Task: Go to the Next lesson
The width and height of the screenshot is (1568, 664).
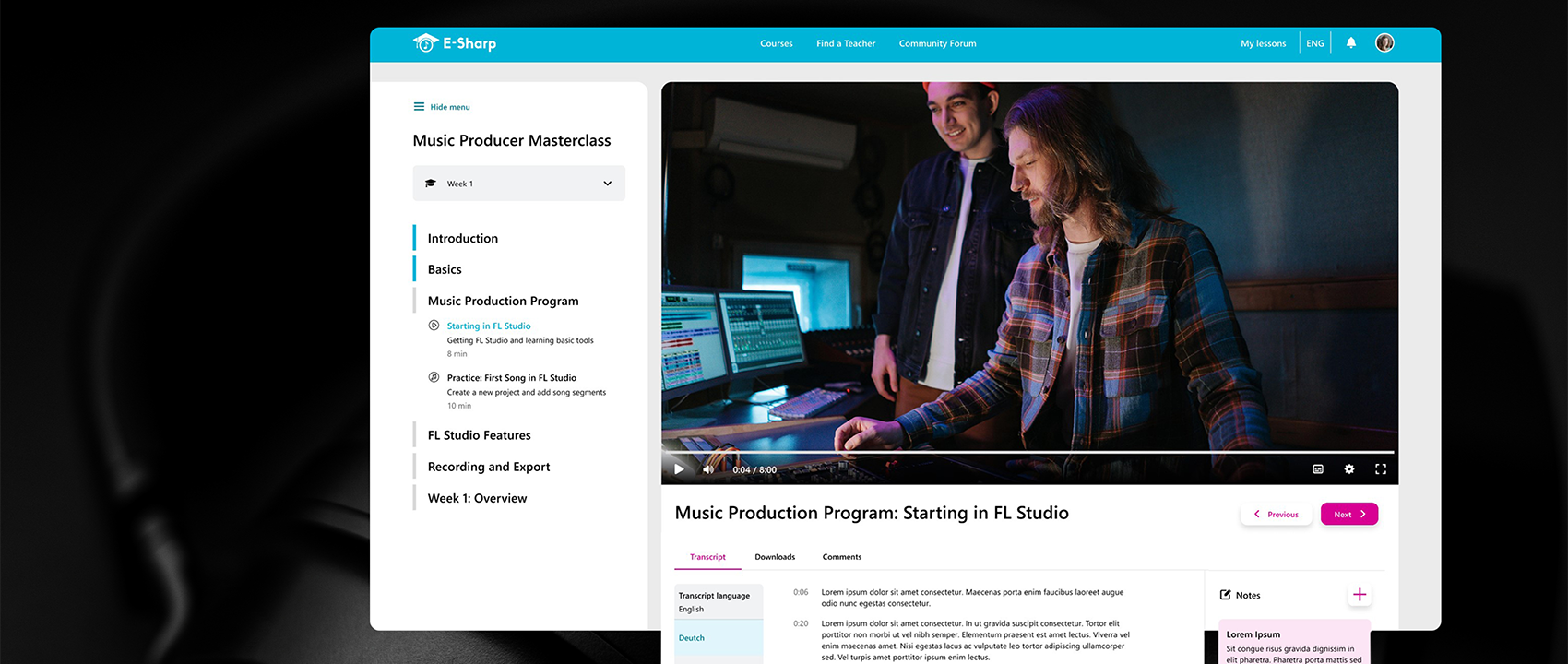Action: pos(1349,514)
